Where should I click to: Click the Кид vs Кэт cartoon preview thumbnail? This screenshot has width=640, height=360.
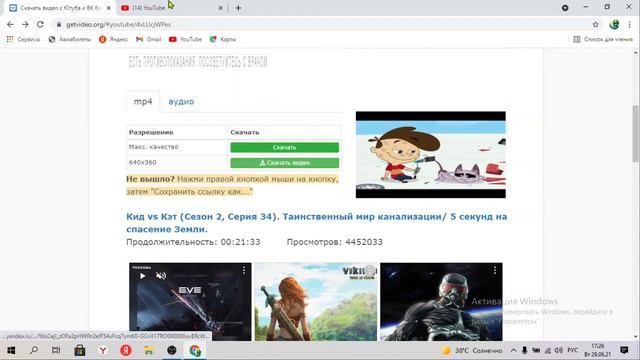coord(431,155)
